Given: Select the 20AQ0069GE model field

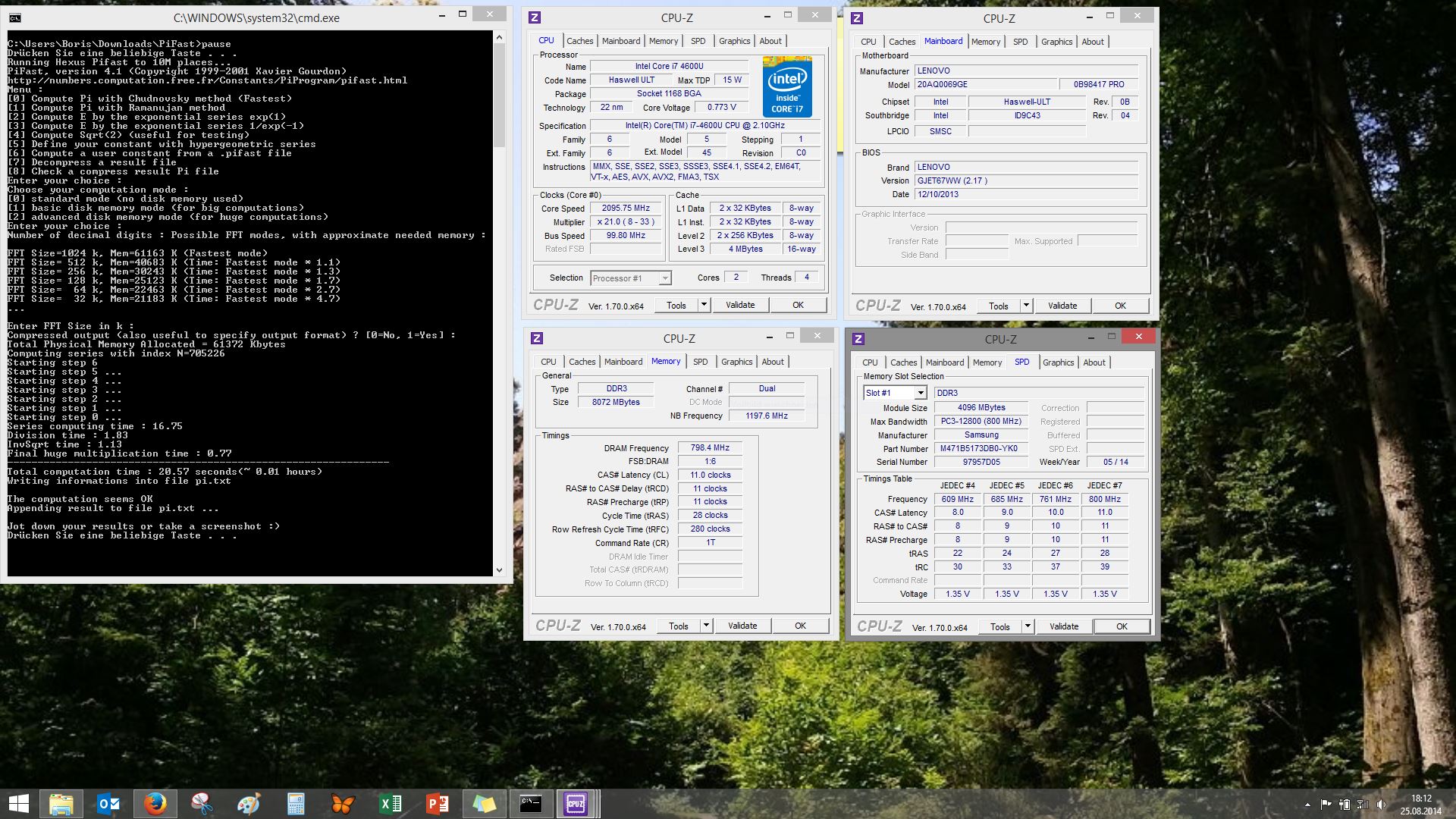Looking at the screenshot, I should point(986,84).
